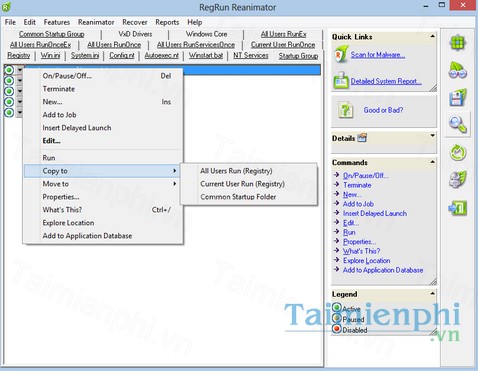Screen dimensions: 478x371
Task: Toggle the first green status indicator in list
Action: (9, 70)
